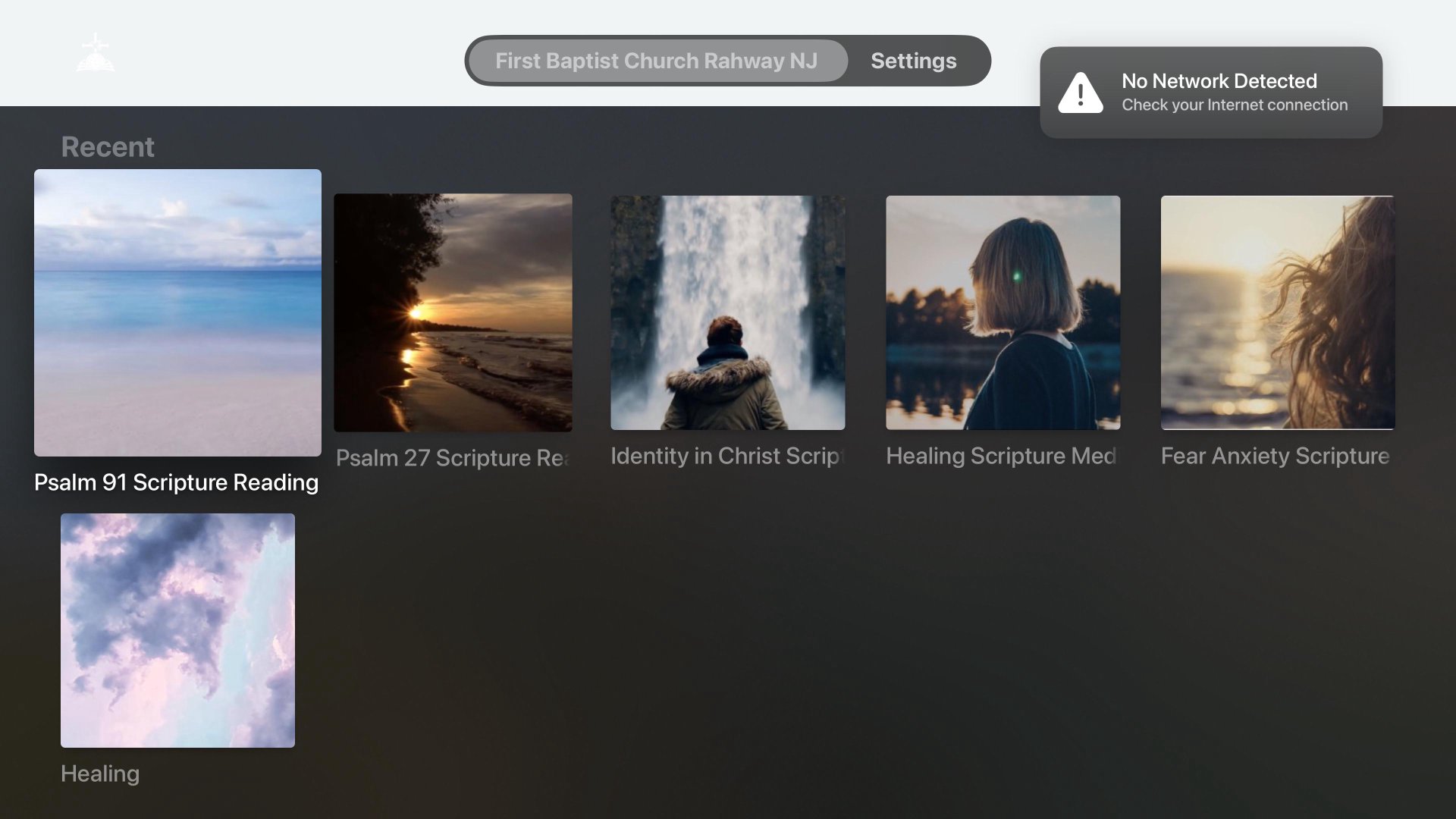Image resolution: width=1456 pixels, height=819 pixels.
Task: Open the Healing Scripture Meditation lake thumbnail
Action: click(x=1003, y=312)
